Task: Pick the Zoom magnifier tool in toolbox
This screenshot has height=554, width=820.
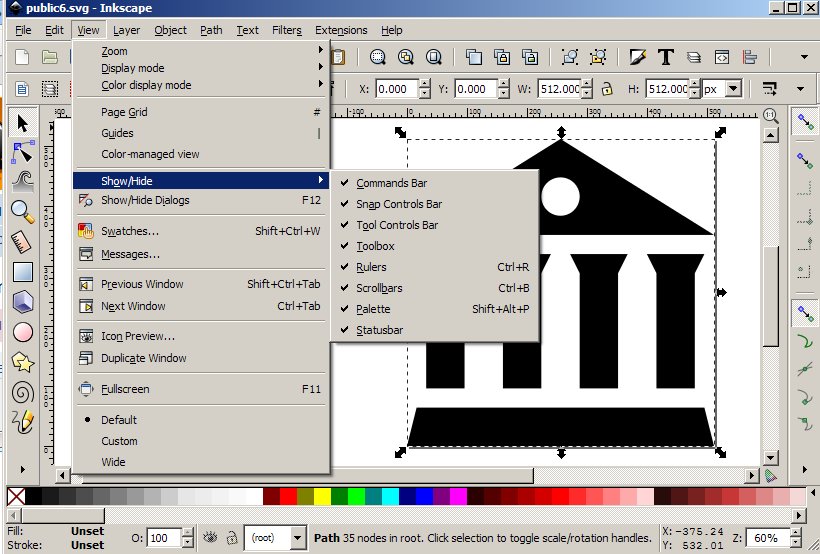Action: (23, 211)
